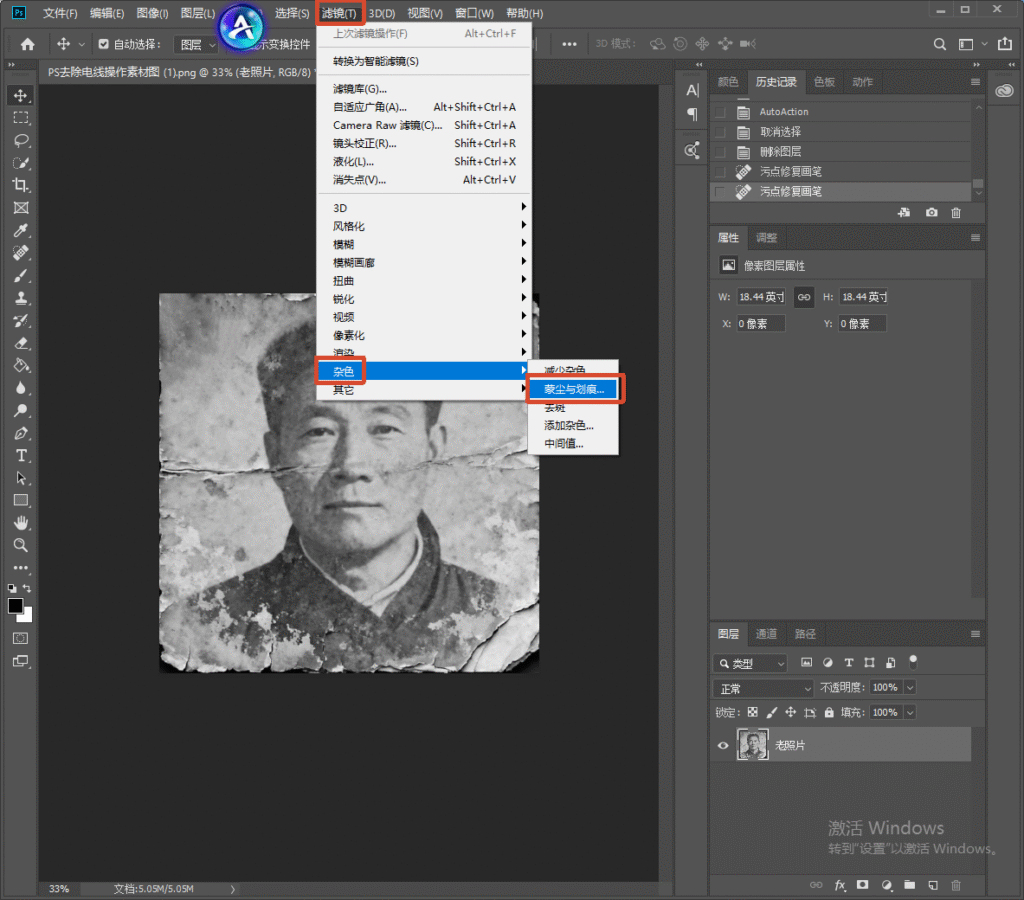Open the 图像 menu
Image resolution: width=1024 pixels, height=900 pixels.
point(152,13)
